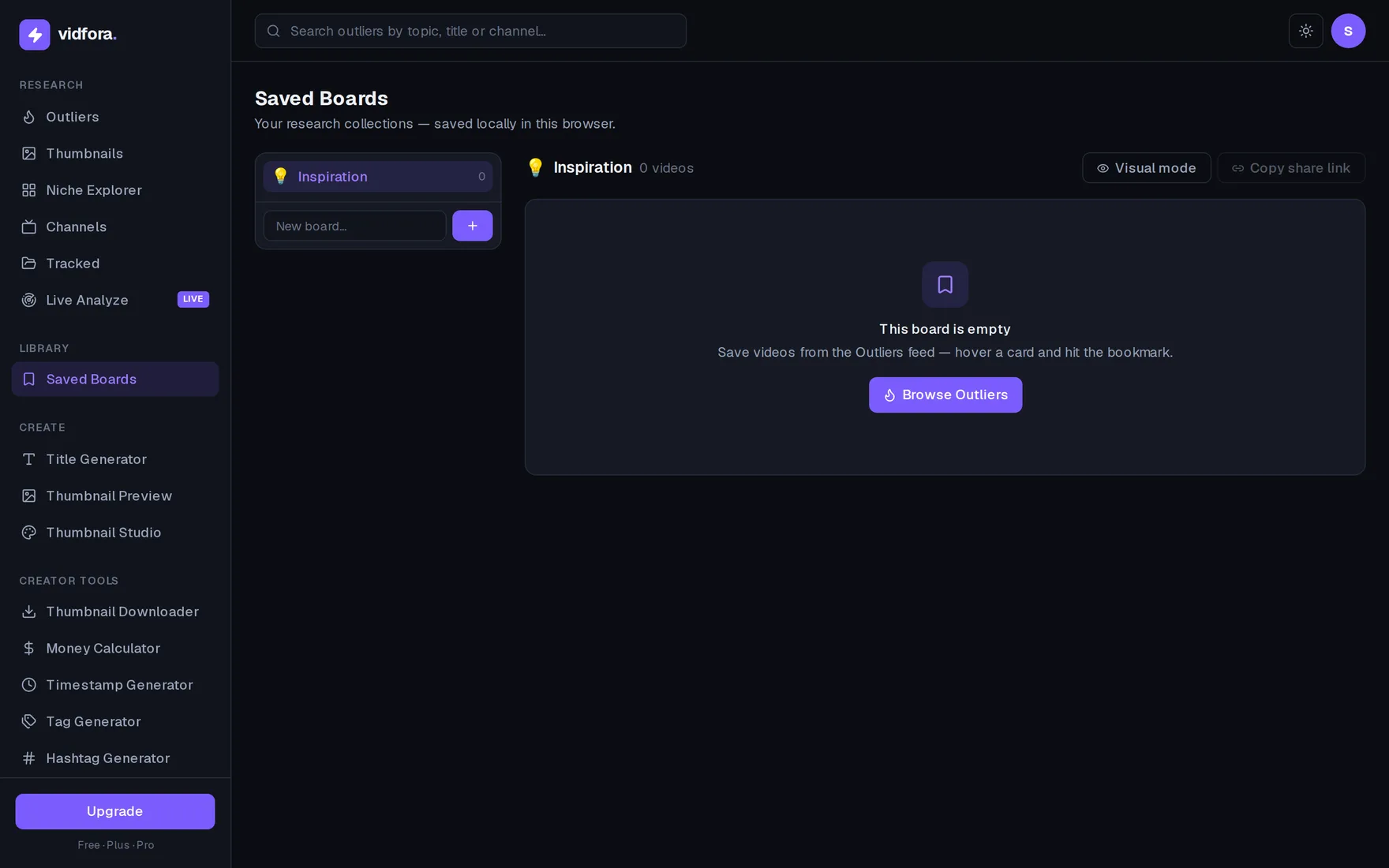Click 'Free · Plus · Pro' plan text

[x=116, y=845]
